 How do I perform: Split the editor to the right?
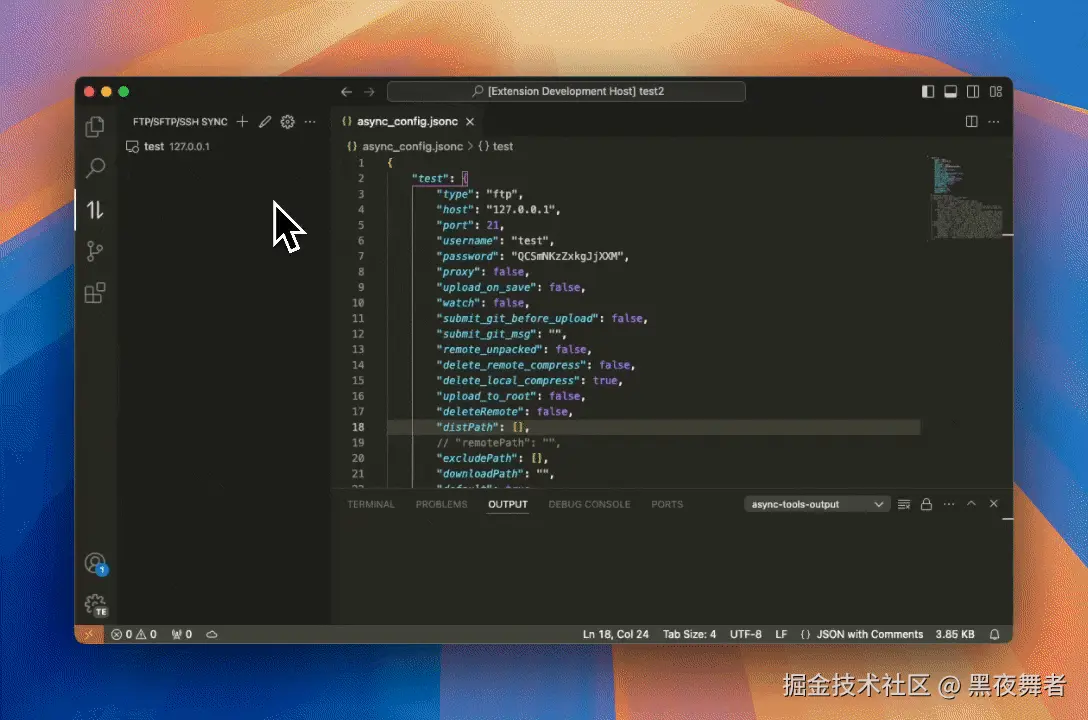click(x=971, y=121)
